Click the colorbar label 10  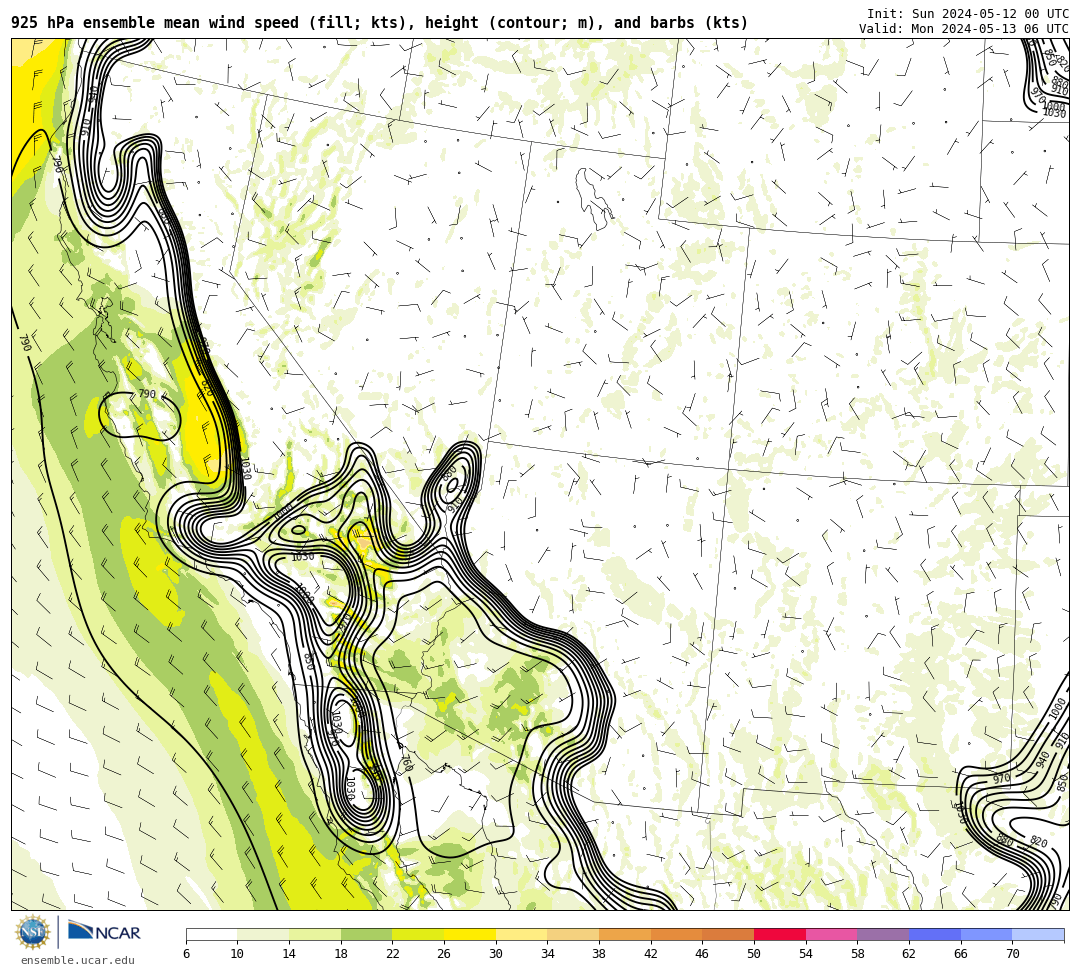coord(237,954)
